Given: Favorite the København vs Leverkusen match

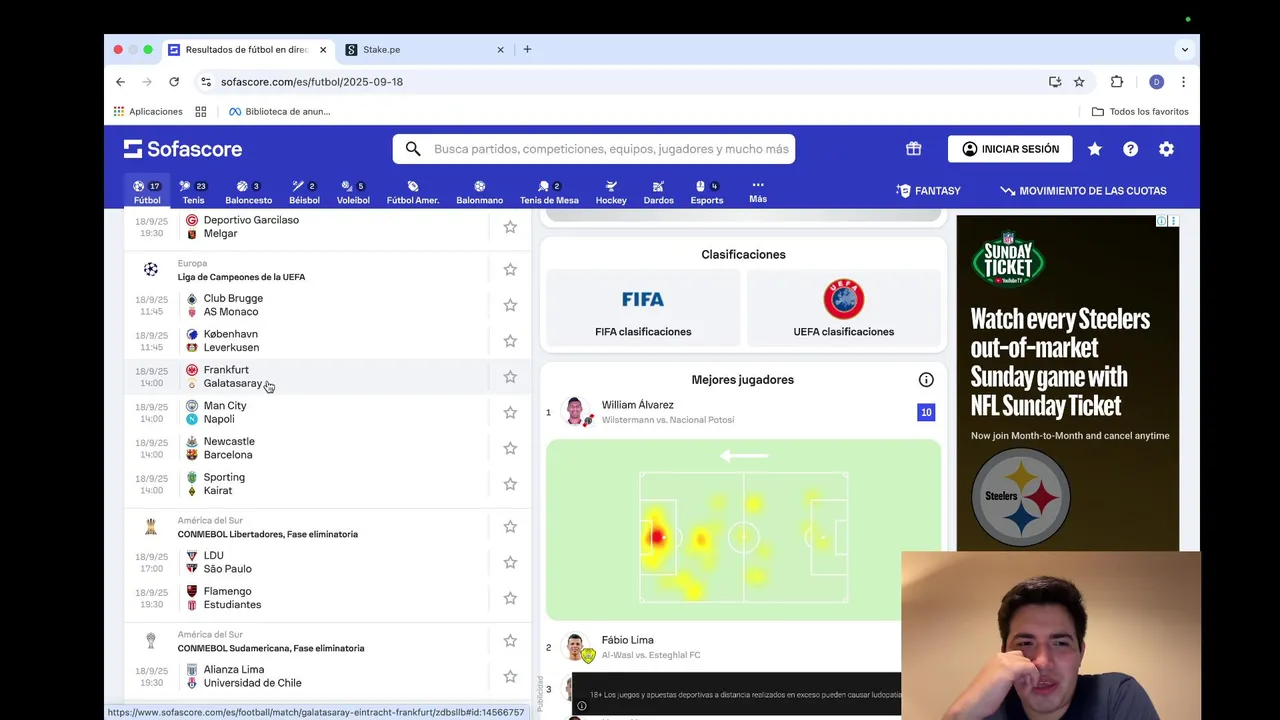Looking at the screenshot, I should point(510,341).
